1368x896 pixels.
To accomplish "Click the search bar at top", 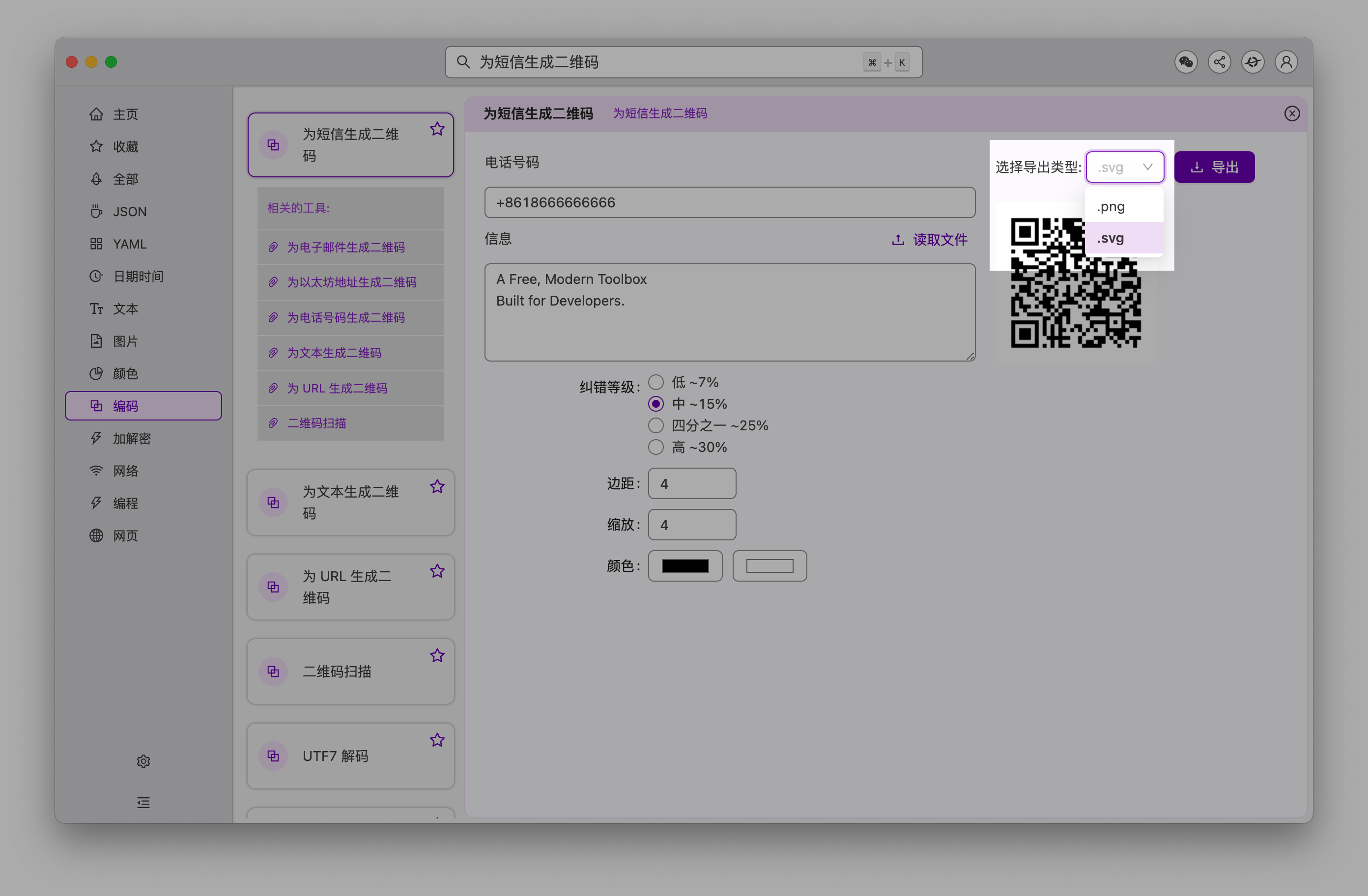I will pos(684,62).
